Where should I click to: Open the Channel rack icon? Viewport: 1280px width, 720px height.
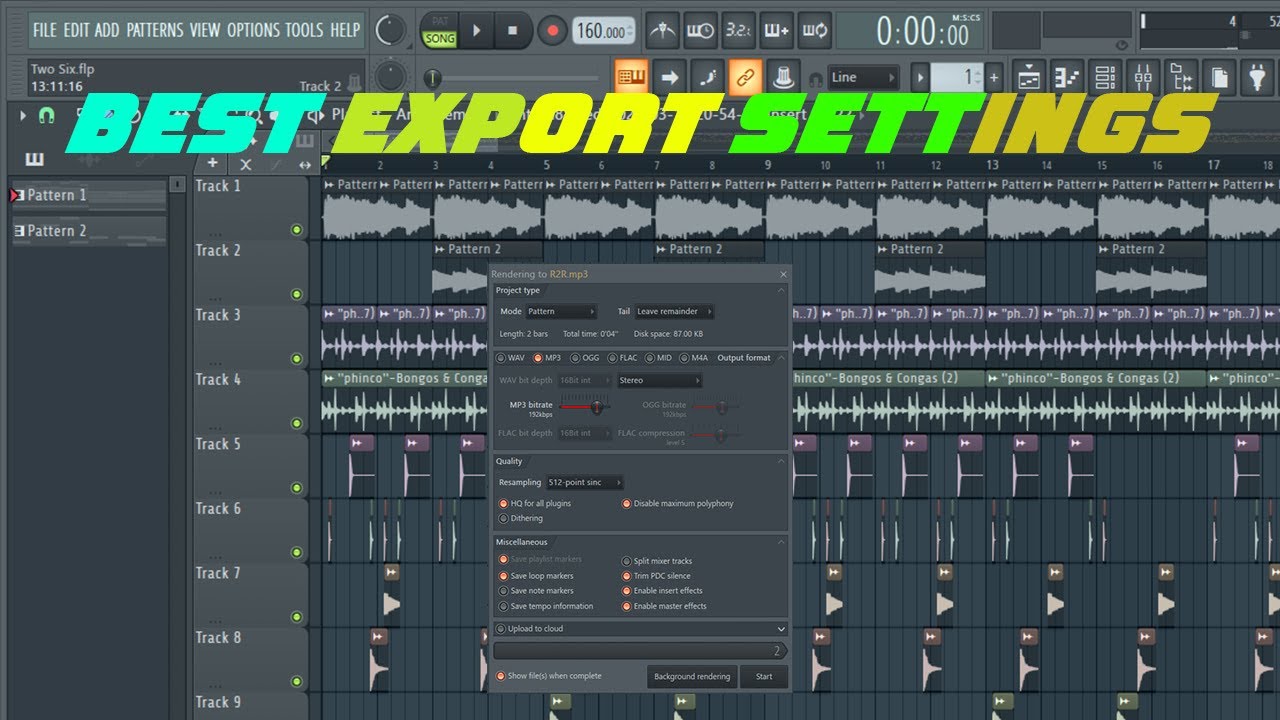pyautogui.click(x=1104, y=77)
